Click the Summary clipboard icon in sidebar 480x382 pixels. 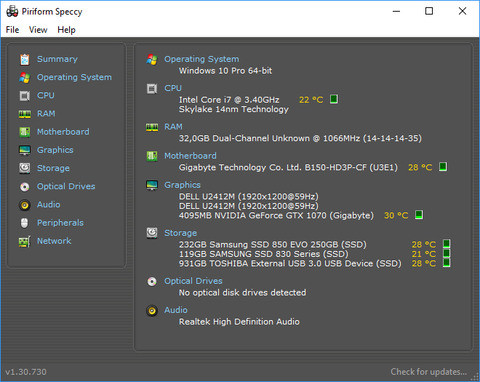[x=25, y=59]
